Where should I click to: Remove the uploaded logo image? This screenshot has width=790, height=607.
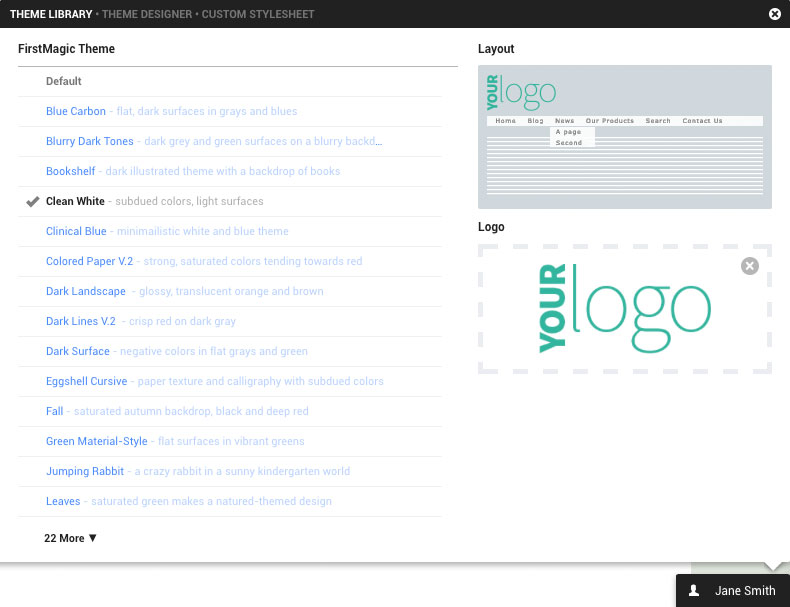point(750,266)
